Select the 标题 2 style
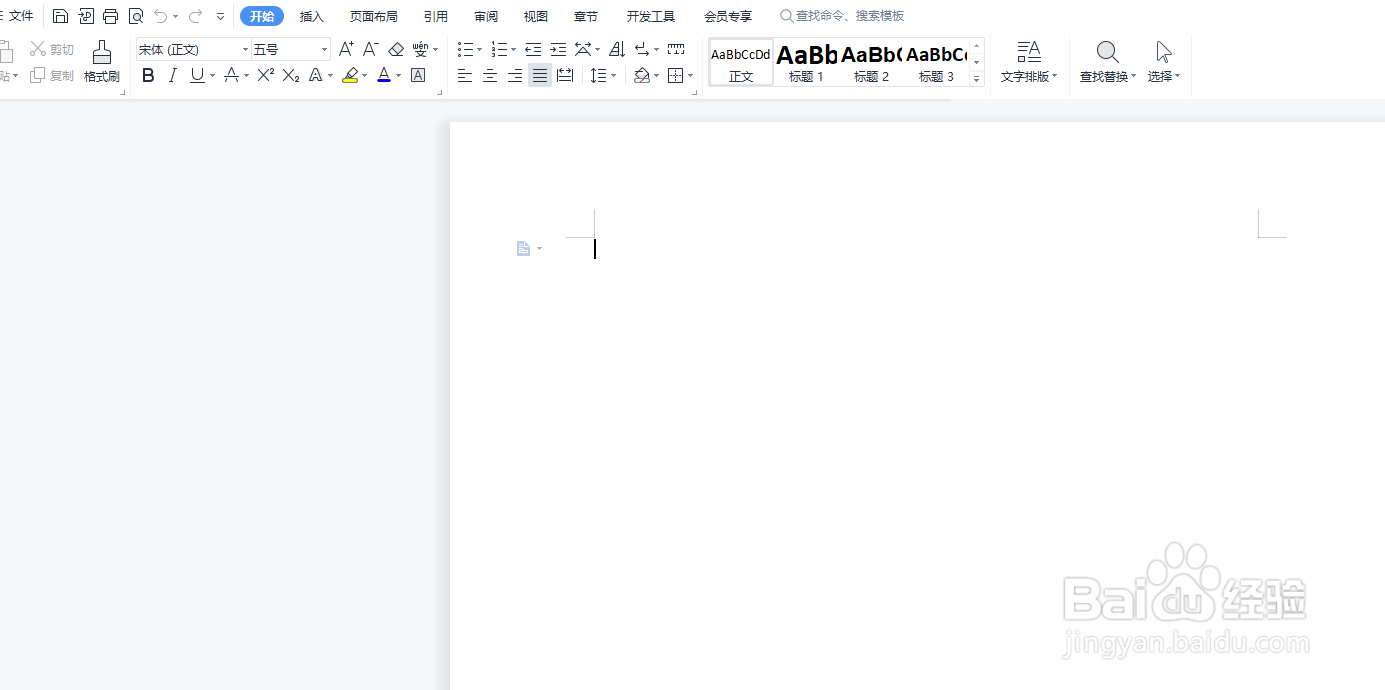1385x690 pixels. pyautogui.click(x=871, y=62)
